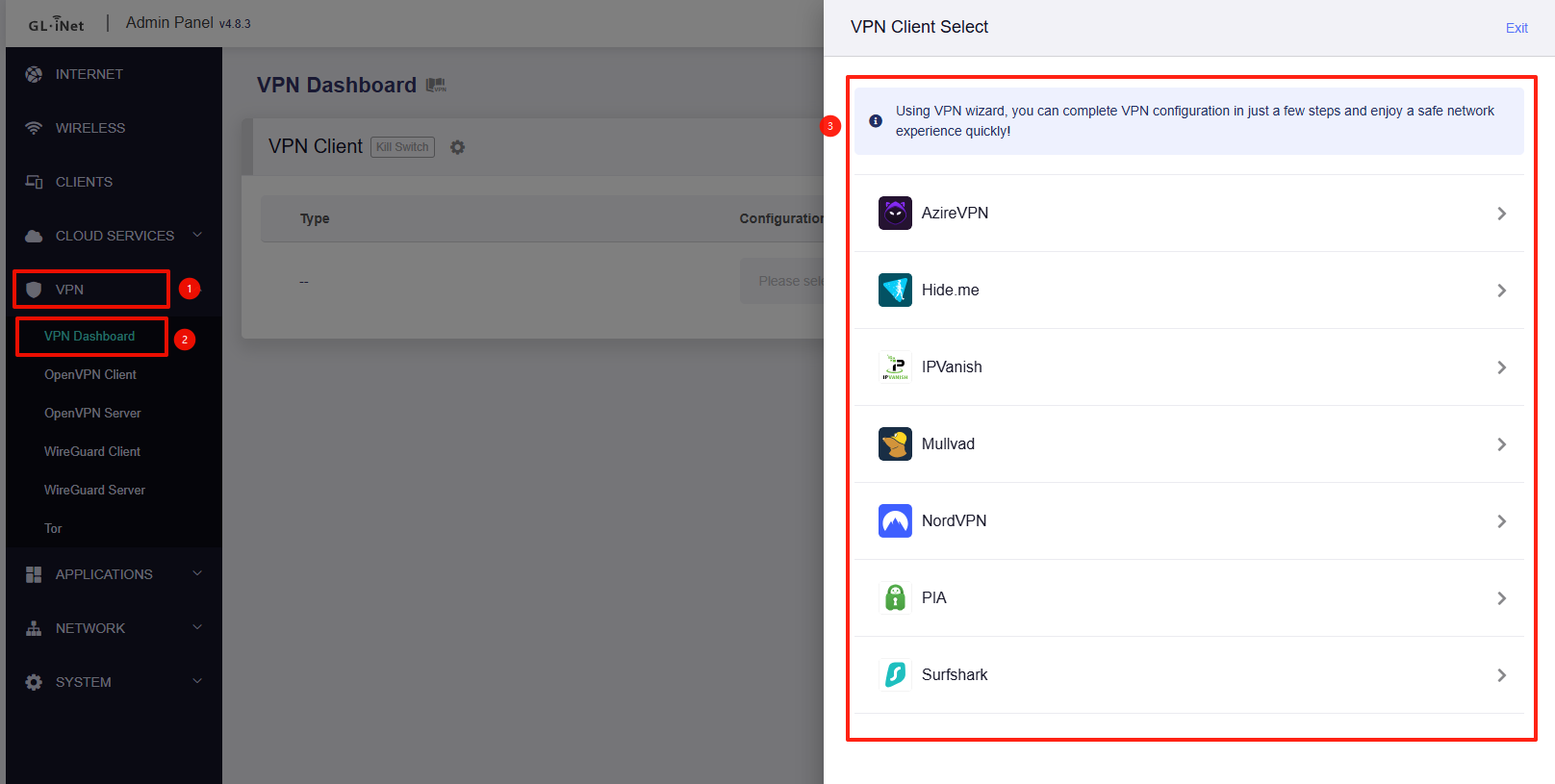Click the IPVanish logo icon
Viewport: 1555px width, 784px height.
(895, 367)
